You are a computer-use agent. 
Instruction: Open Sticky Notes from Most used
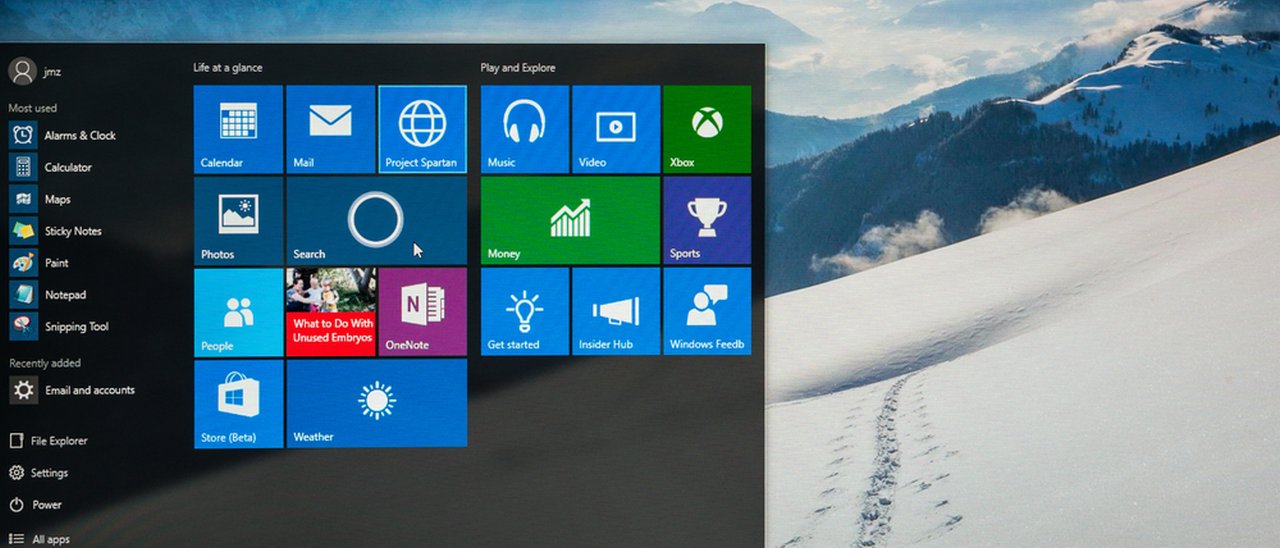56,231
